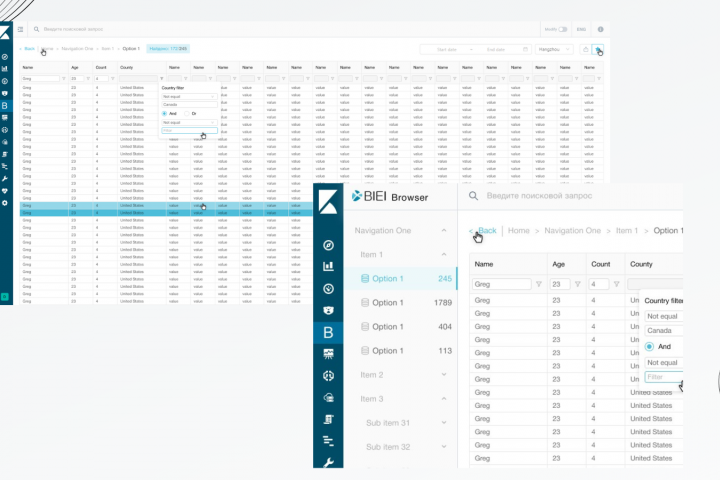Click the lock icon button beside star

click(x=585, y=49)
